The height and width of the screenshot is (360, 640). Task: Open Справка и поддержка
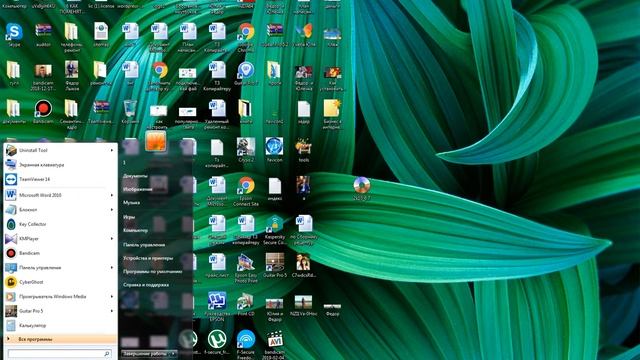click(146, 285)
